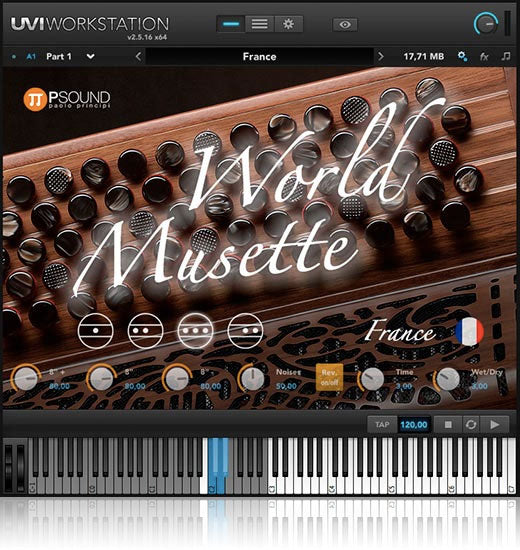This screenshot has height=550, width=520.
Task: Click the PSOUND Paolo Principi logo
Action: [x=67, y=99]
